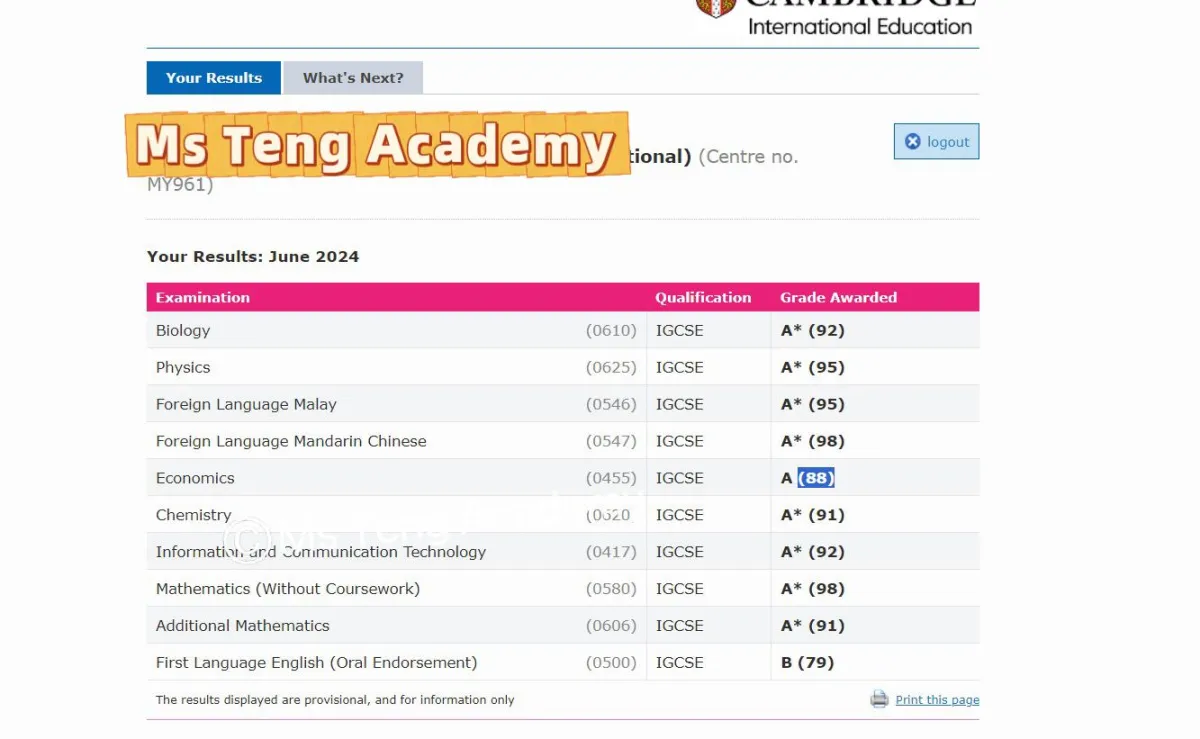Click syllabus code (0606) for Additional Mathematics
The width and height of the screenshot is (1200, 739).
(x=611, y=626)
